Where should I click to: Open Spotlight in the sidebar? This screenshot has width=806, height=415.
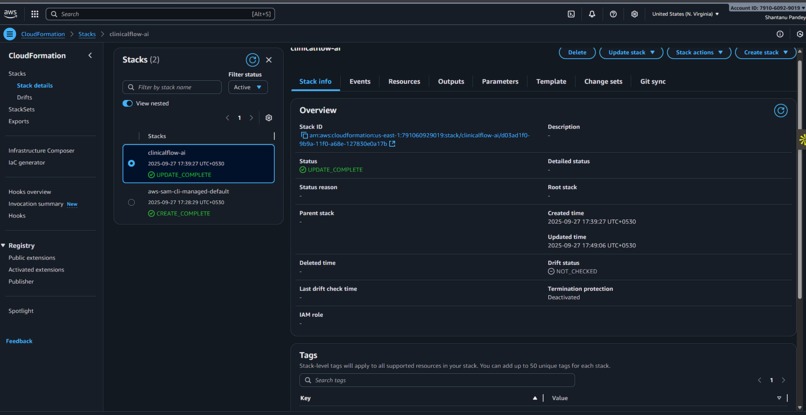(21, 311)
